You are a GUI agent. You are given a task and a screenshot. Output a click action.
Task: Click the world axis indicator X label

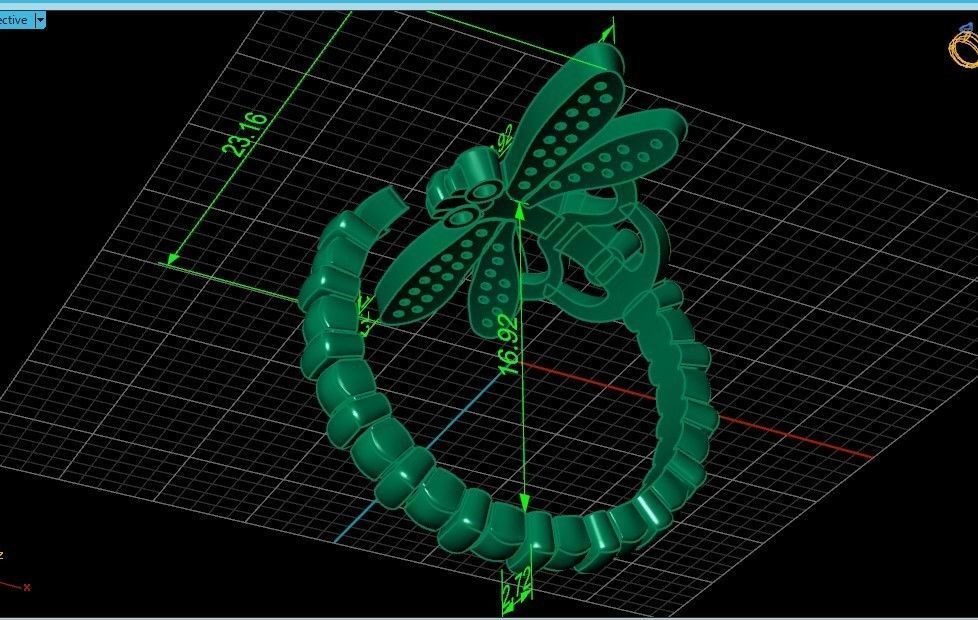coord(27,587)
